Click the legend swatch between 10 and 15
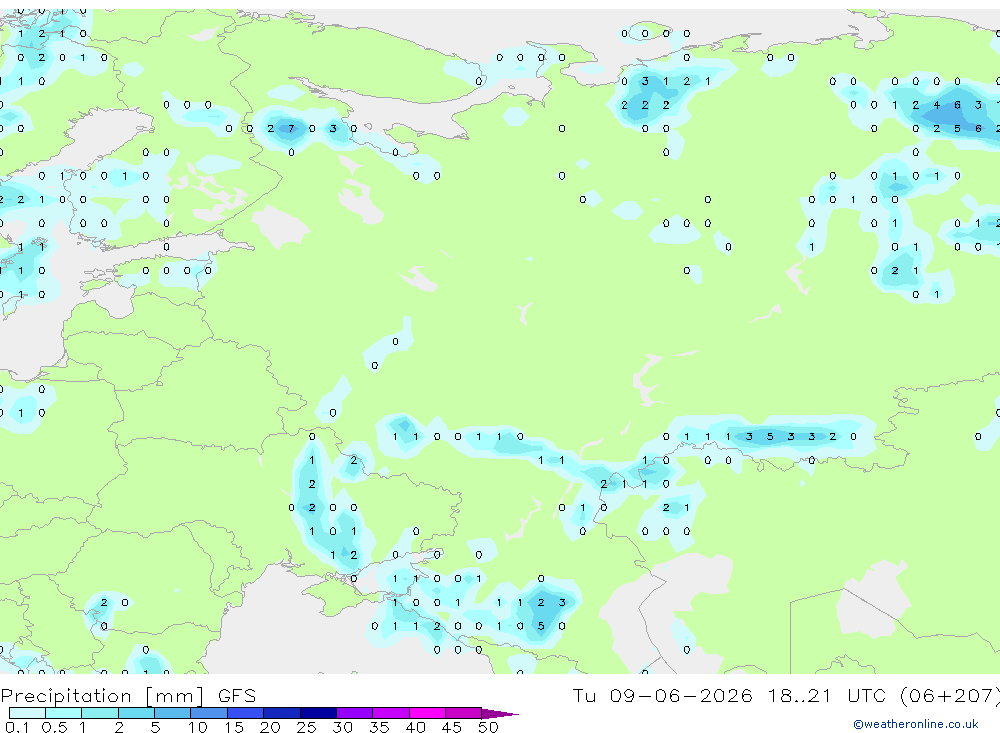The image size is (1000, 733). pyautogui.click(x=209, y=713)
